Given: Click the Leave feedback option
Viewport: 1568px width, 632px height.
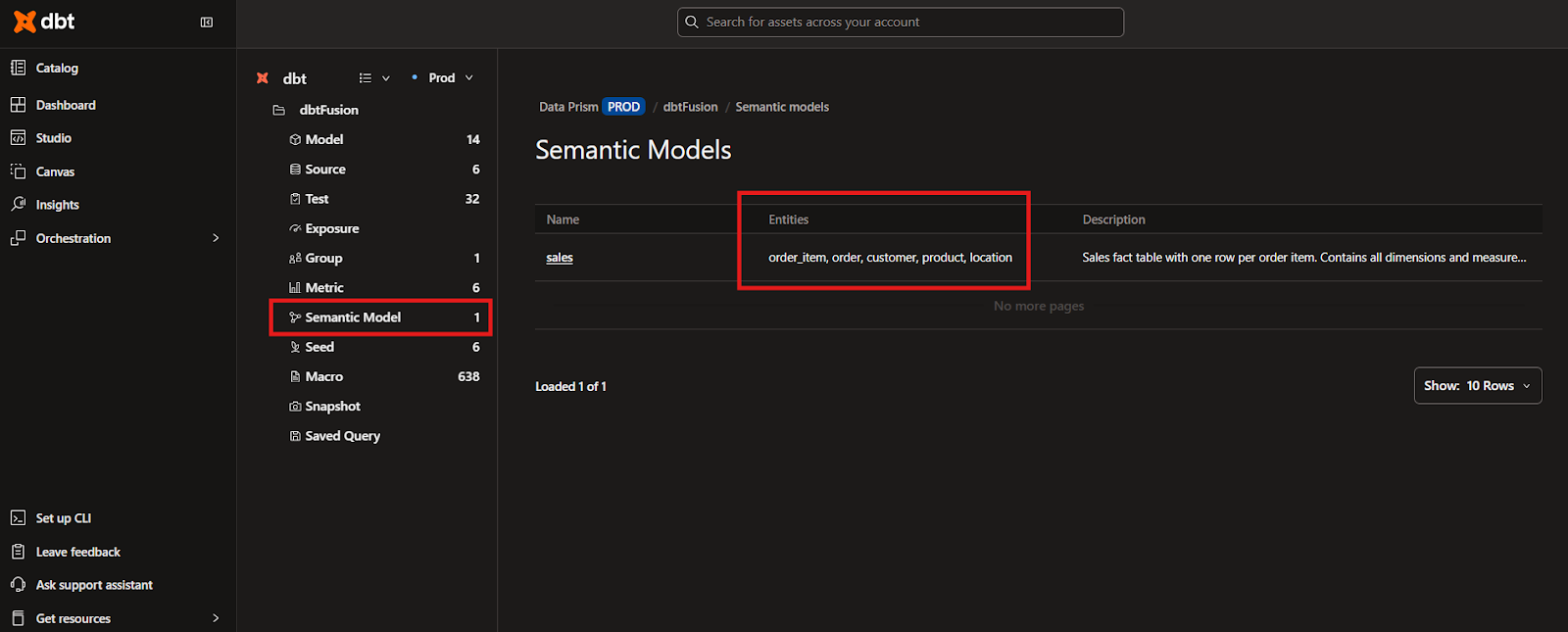Looking at the screenshot, I should pos(78,552).
